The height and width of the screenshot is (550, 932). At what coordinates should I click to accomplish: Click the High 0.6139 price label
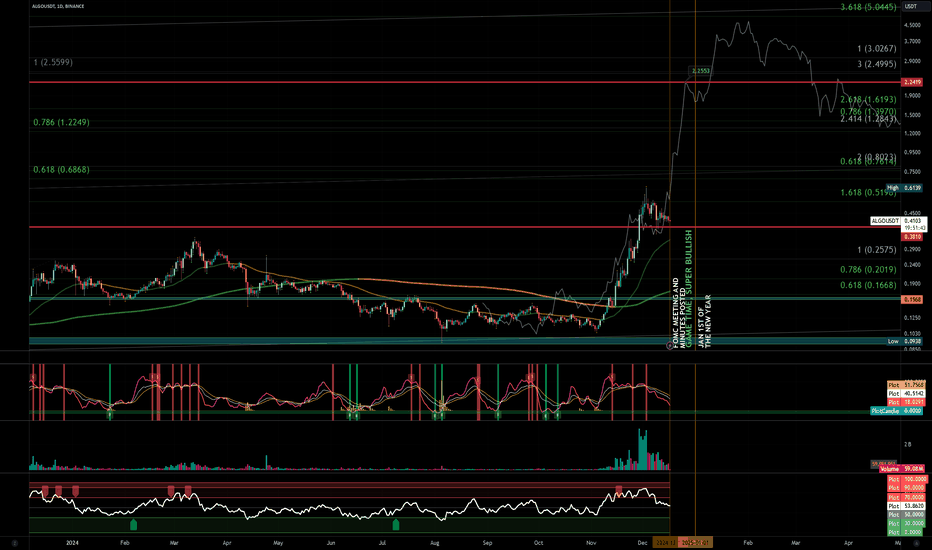903,188
